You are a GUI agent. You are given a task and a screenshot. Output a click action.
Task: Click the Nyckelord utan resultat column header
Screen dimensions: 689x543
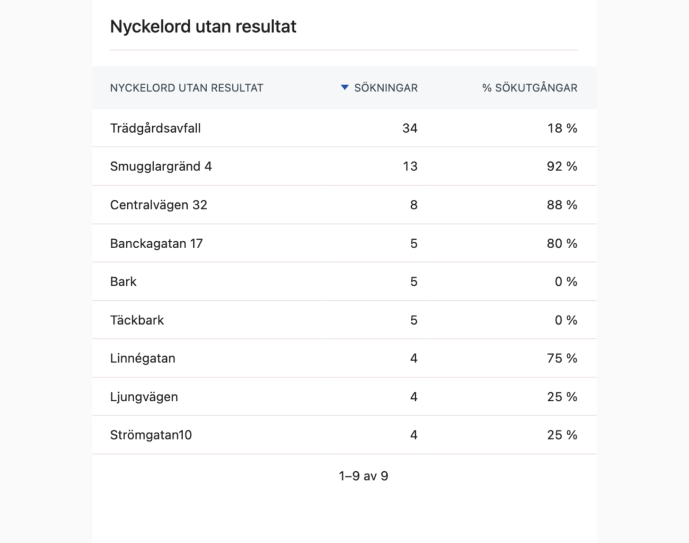tap(187, 88)
